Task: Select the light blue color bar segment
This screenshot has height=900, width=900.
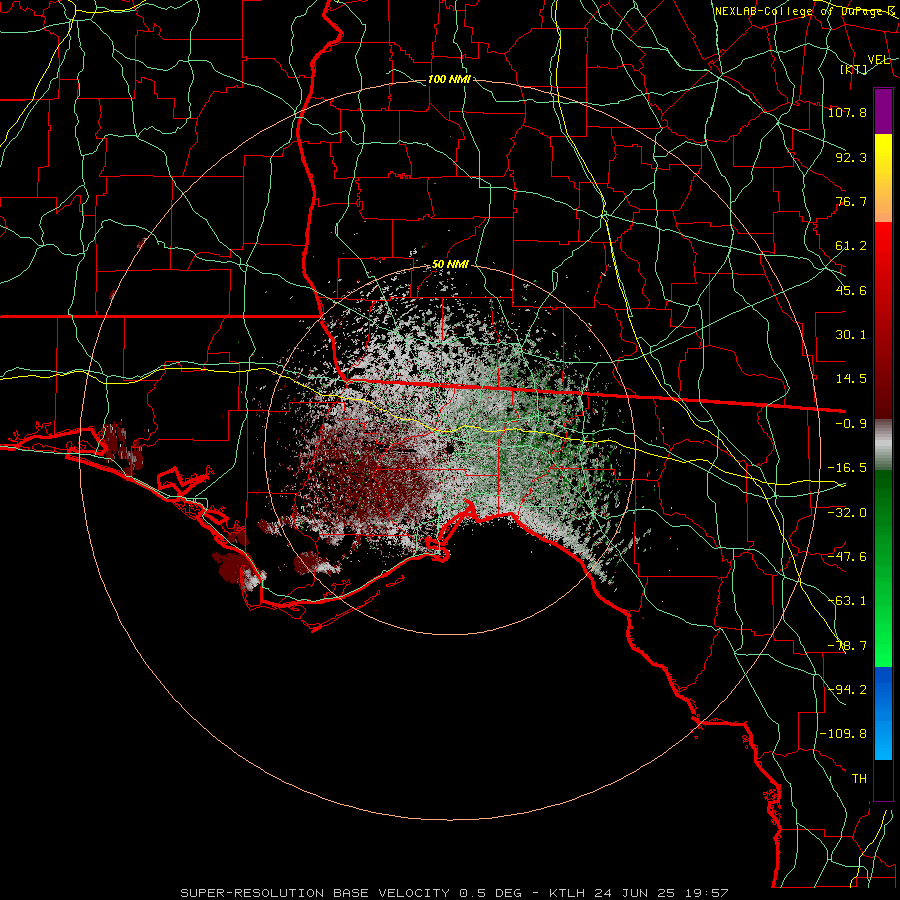Action: pos(883,740)
